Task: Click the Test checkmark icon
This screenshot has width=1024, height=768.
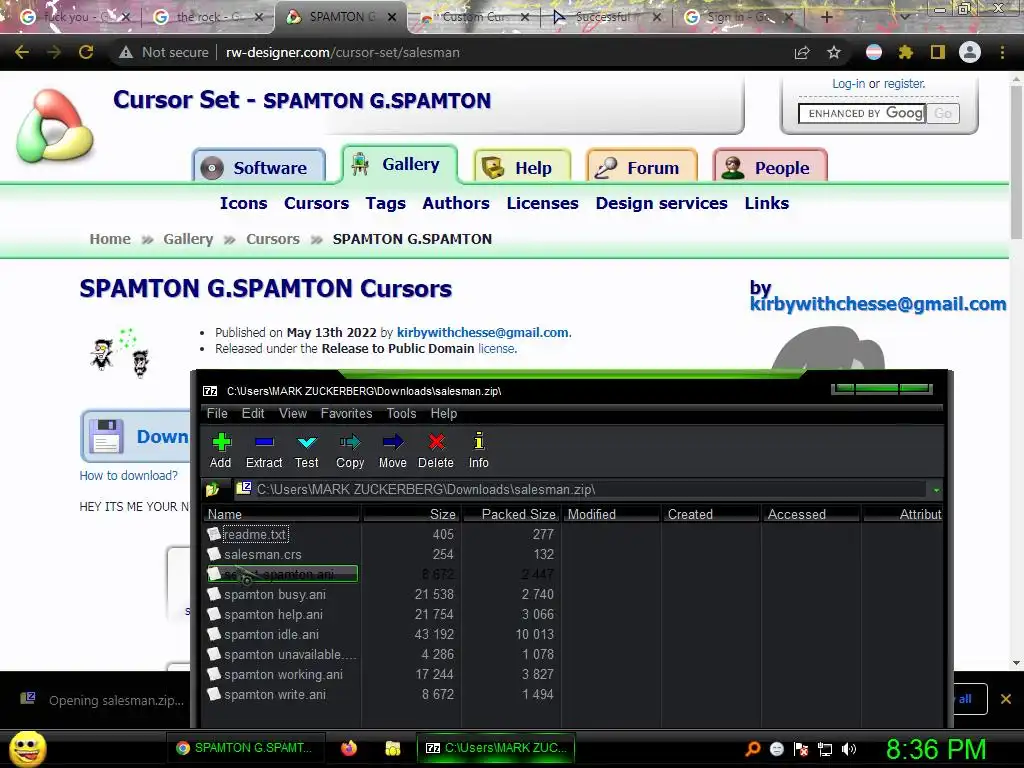Action: pos(307,442)
